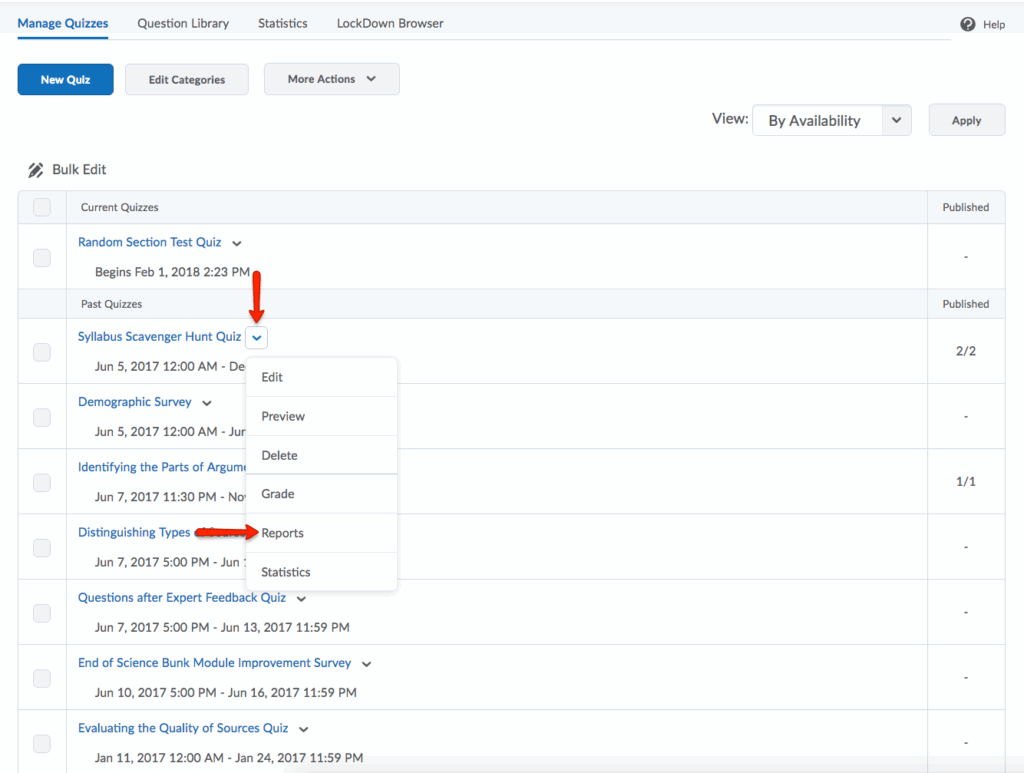Choose Reports from the context menu

pos(282,533)
